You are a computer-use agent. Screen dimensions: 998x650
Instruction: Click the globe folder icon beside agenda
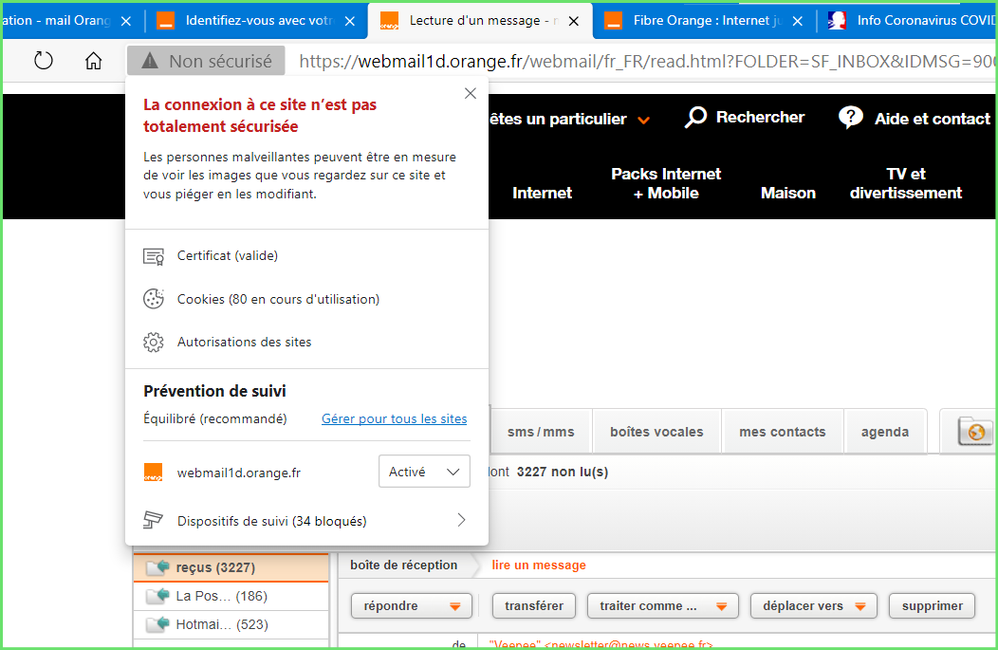(x=975, y=432)
